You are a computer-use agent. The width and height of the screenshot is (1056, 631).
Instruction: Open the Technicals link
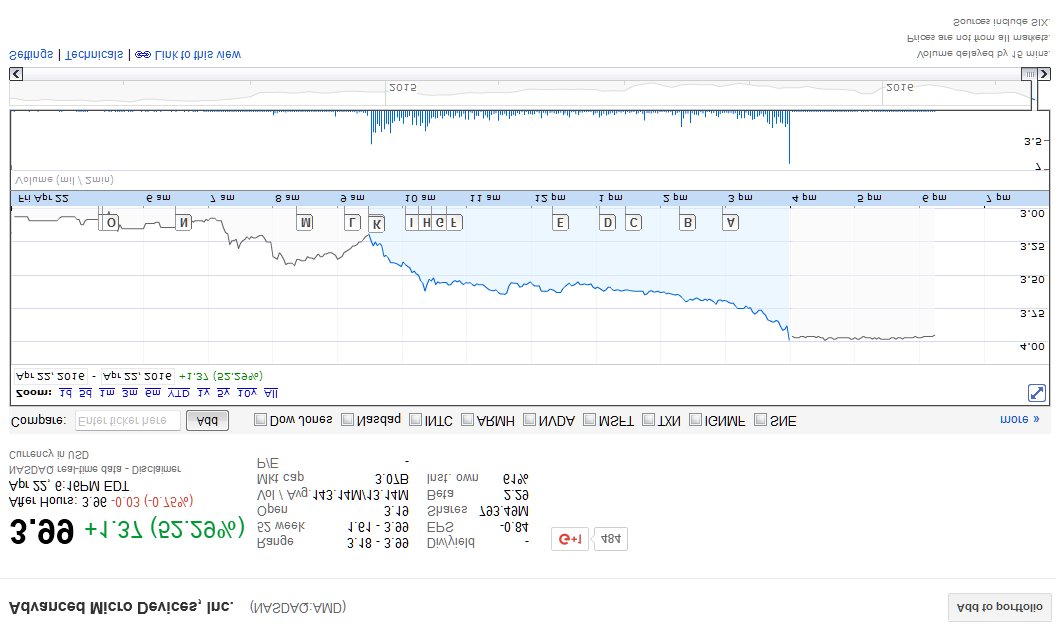point(94,55)
